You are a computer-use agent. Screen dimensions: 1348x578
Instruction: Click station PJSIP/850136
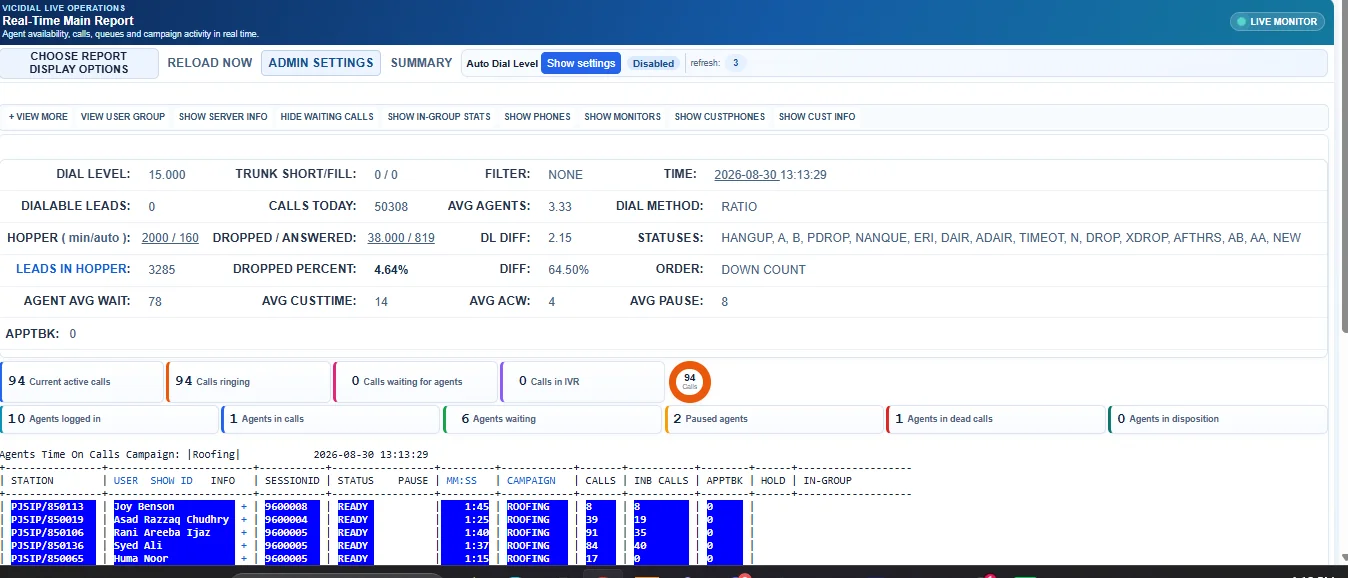coord(47,546)
